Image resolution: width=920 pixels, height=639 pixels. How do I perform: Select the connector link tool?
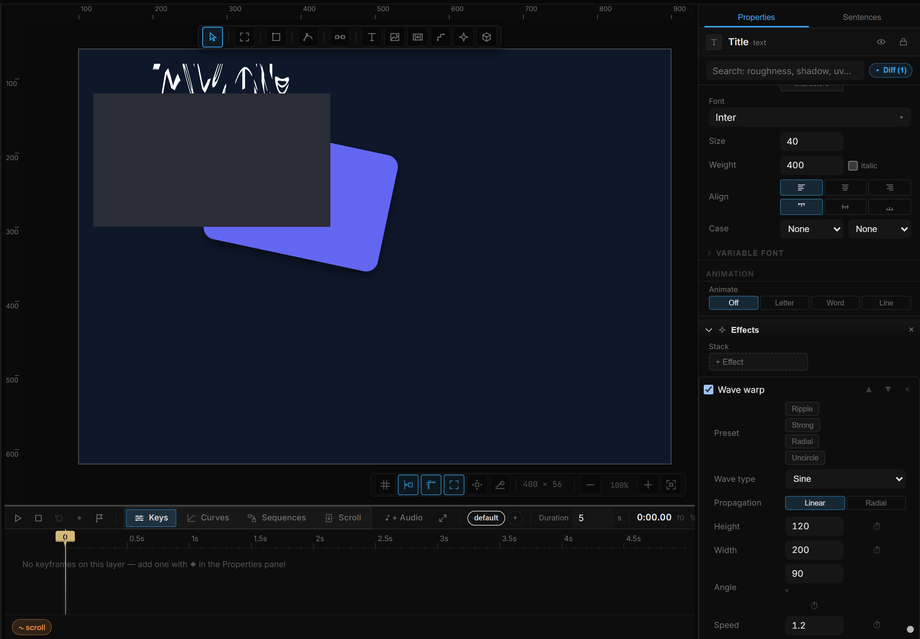click(x=340, y=37)
